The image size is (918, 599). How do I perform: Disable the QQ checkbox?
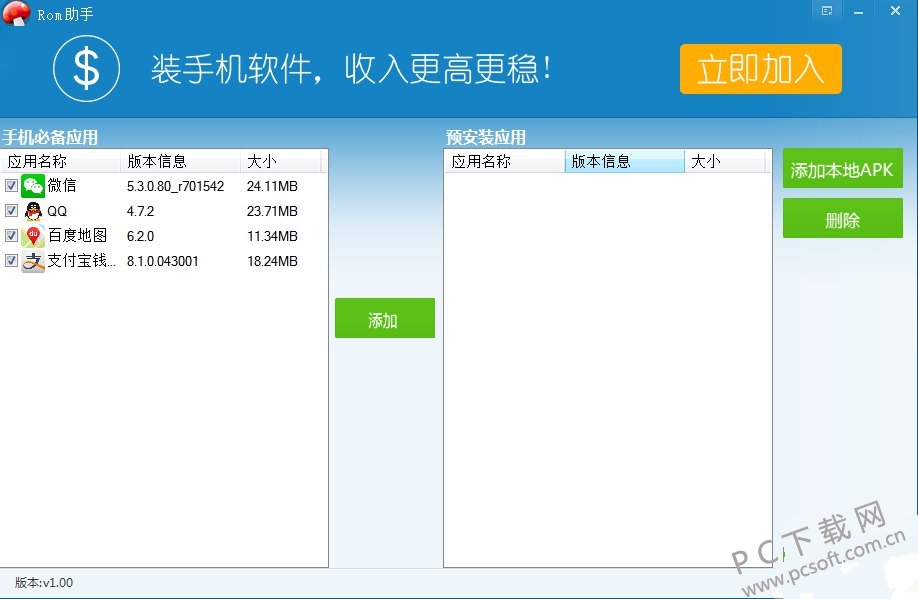10,211
